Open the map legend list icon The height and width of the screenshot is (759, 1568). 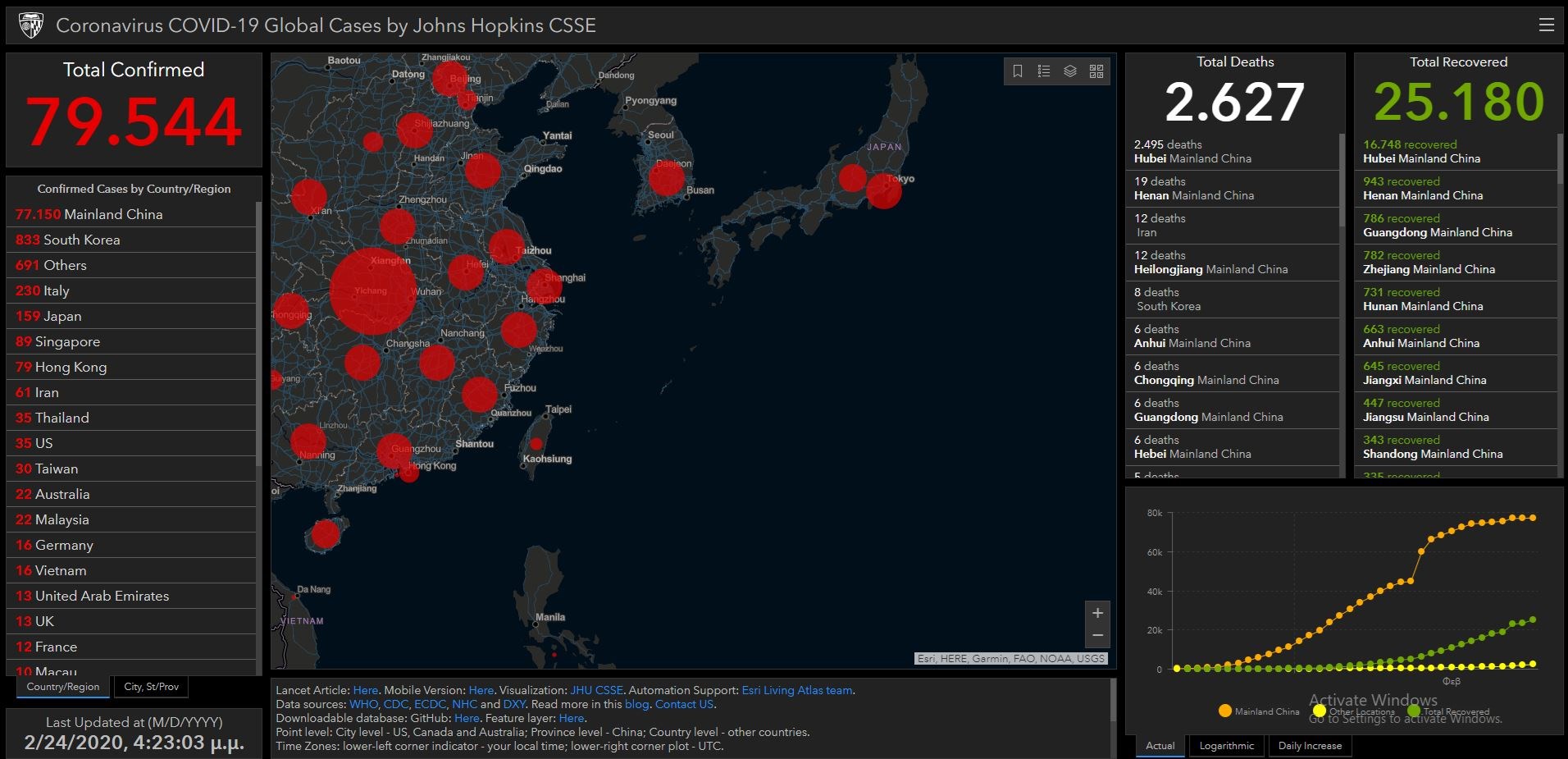coord(1044,71)
